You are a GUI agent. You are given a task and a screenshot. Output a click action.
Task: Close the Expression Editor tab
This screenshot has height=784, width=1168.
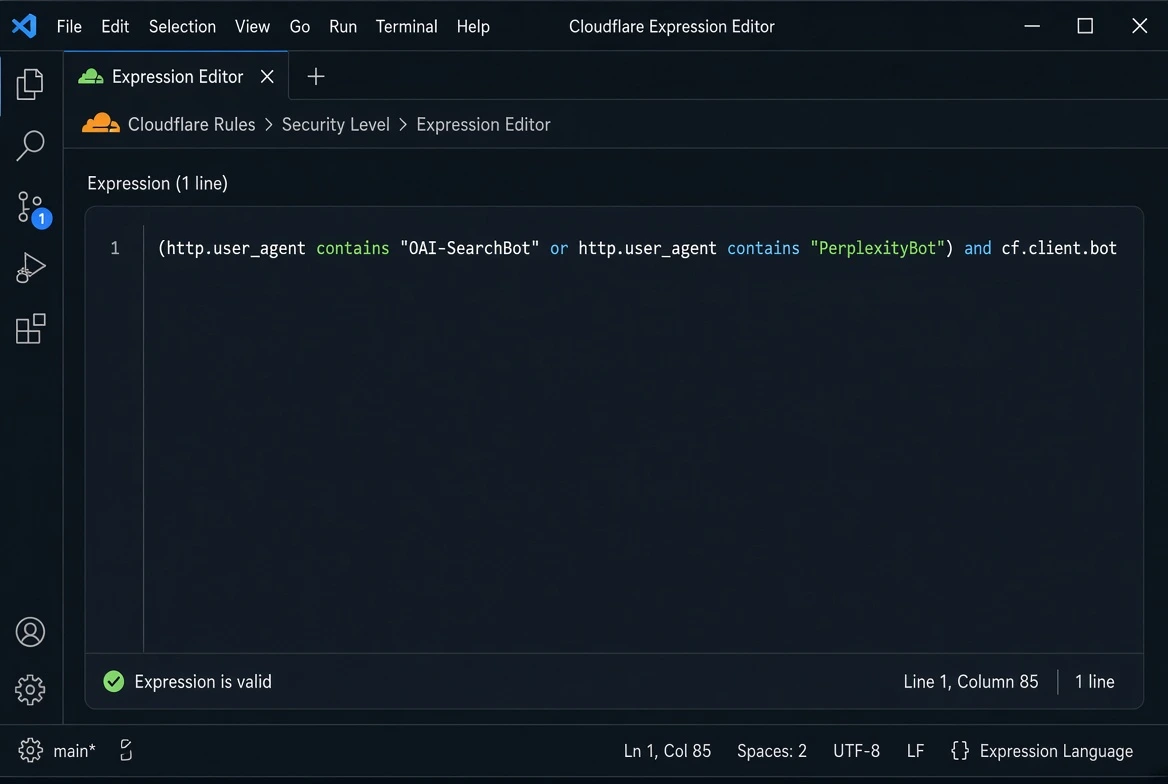click(x=267, y=76)
